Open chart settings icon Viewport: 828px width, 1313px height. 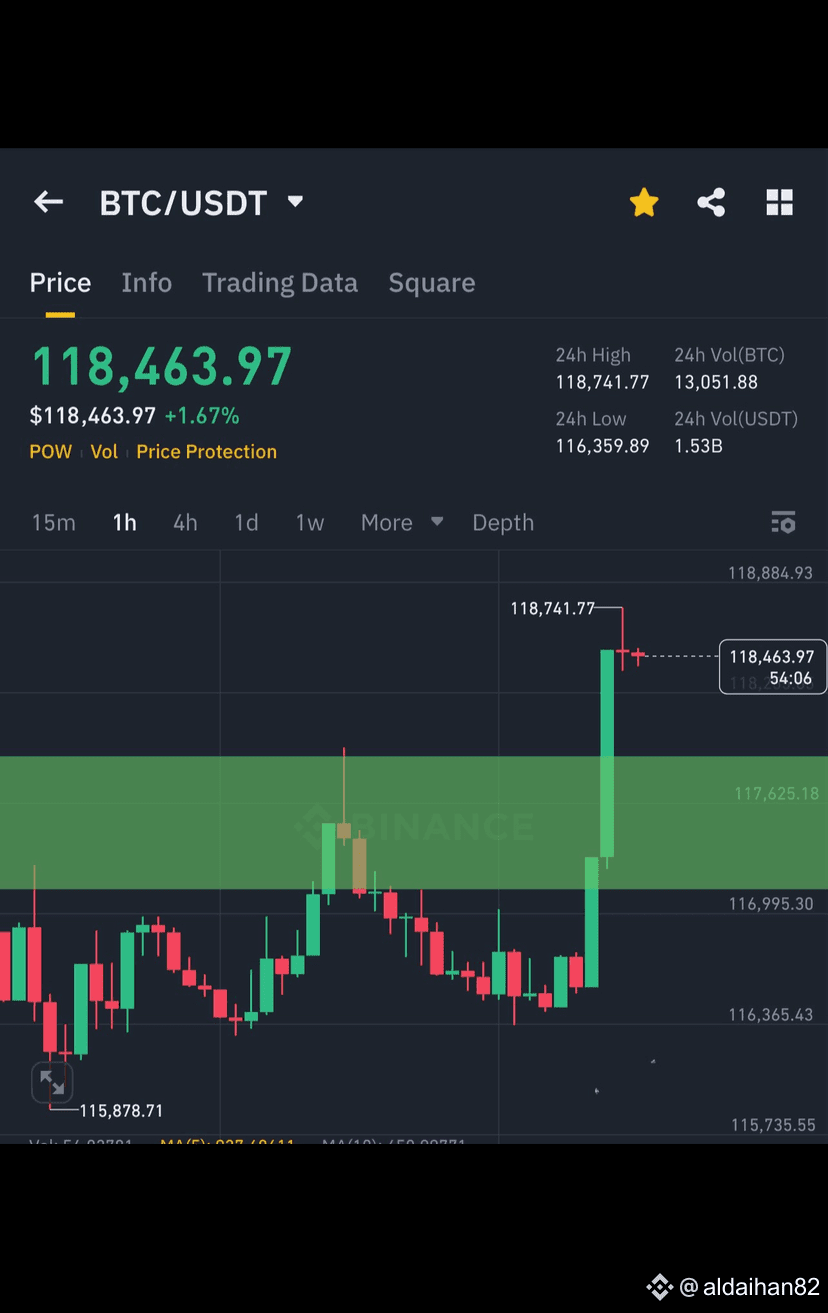point(783,522)
